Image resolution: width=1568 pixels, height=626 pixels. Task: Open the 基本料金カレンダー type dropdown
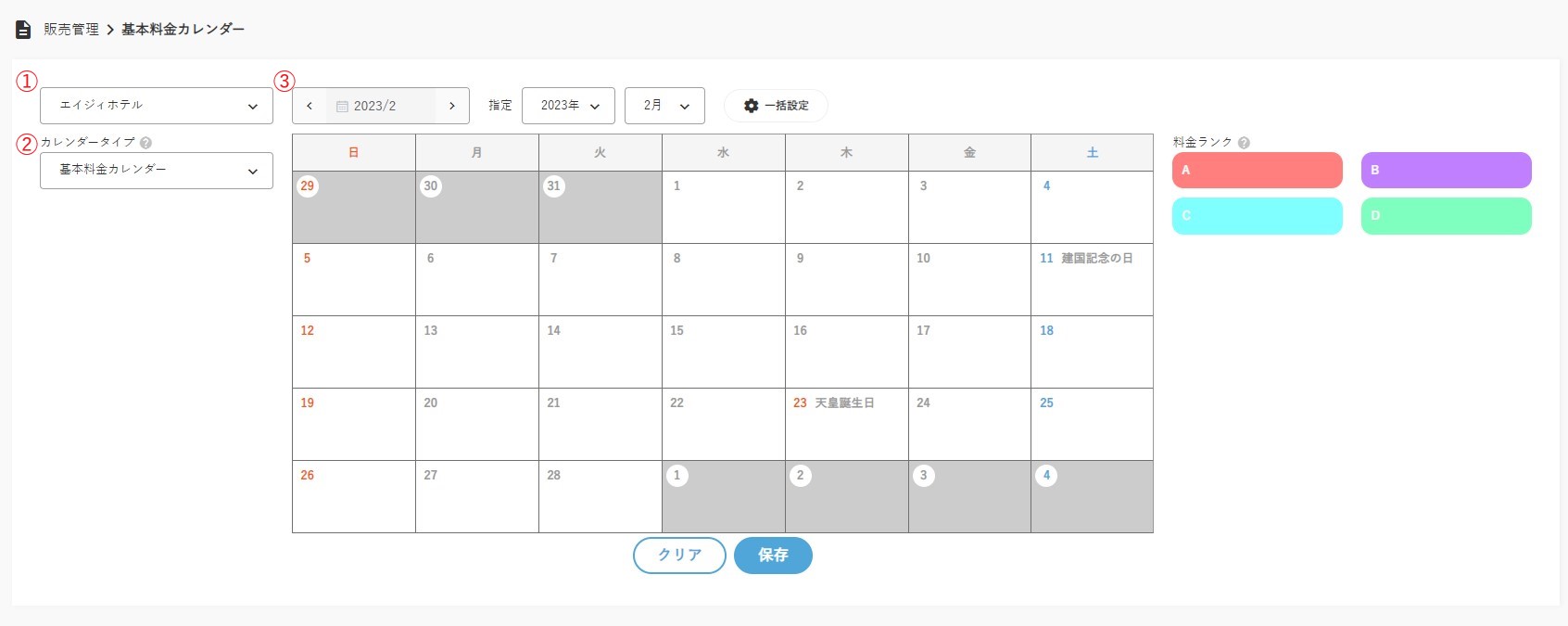(157, 171)
